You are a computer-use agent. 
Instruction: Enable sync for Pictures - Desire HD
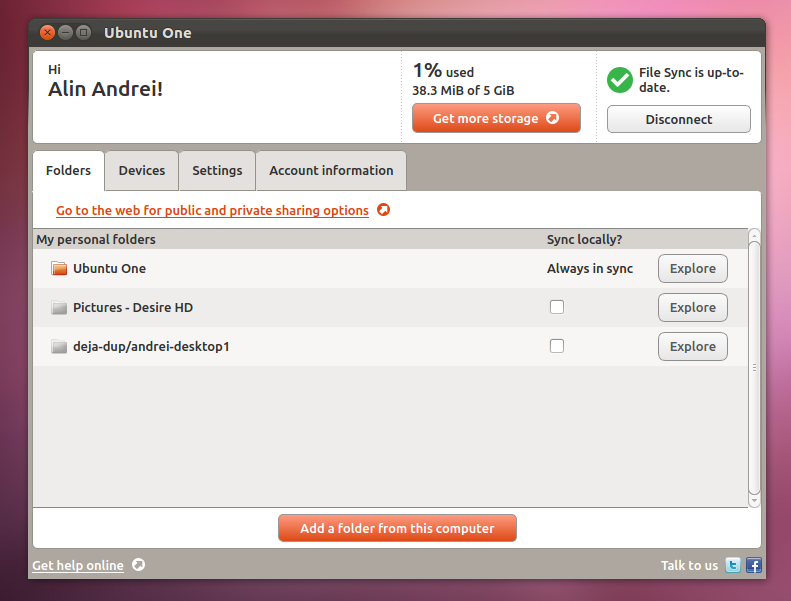pos(557,307)
